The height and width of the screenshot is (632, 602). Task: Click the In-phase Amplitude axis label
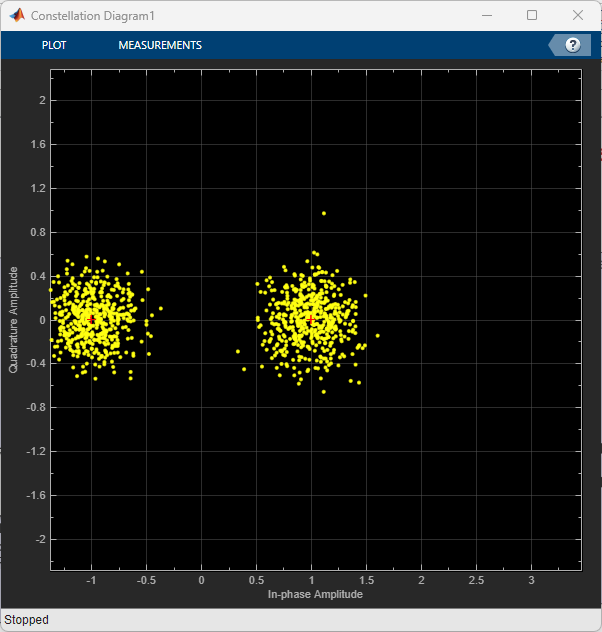tap(315, 595)
